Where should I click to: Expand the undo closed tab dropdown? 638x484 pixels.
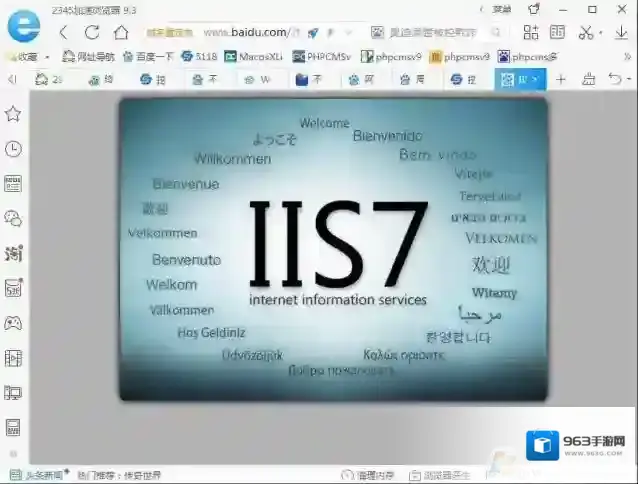pos(627,79)
